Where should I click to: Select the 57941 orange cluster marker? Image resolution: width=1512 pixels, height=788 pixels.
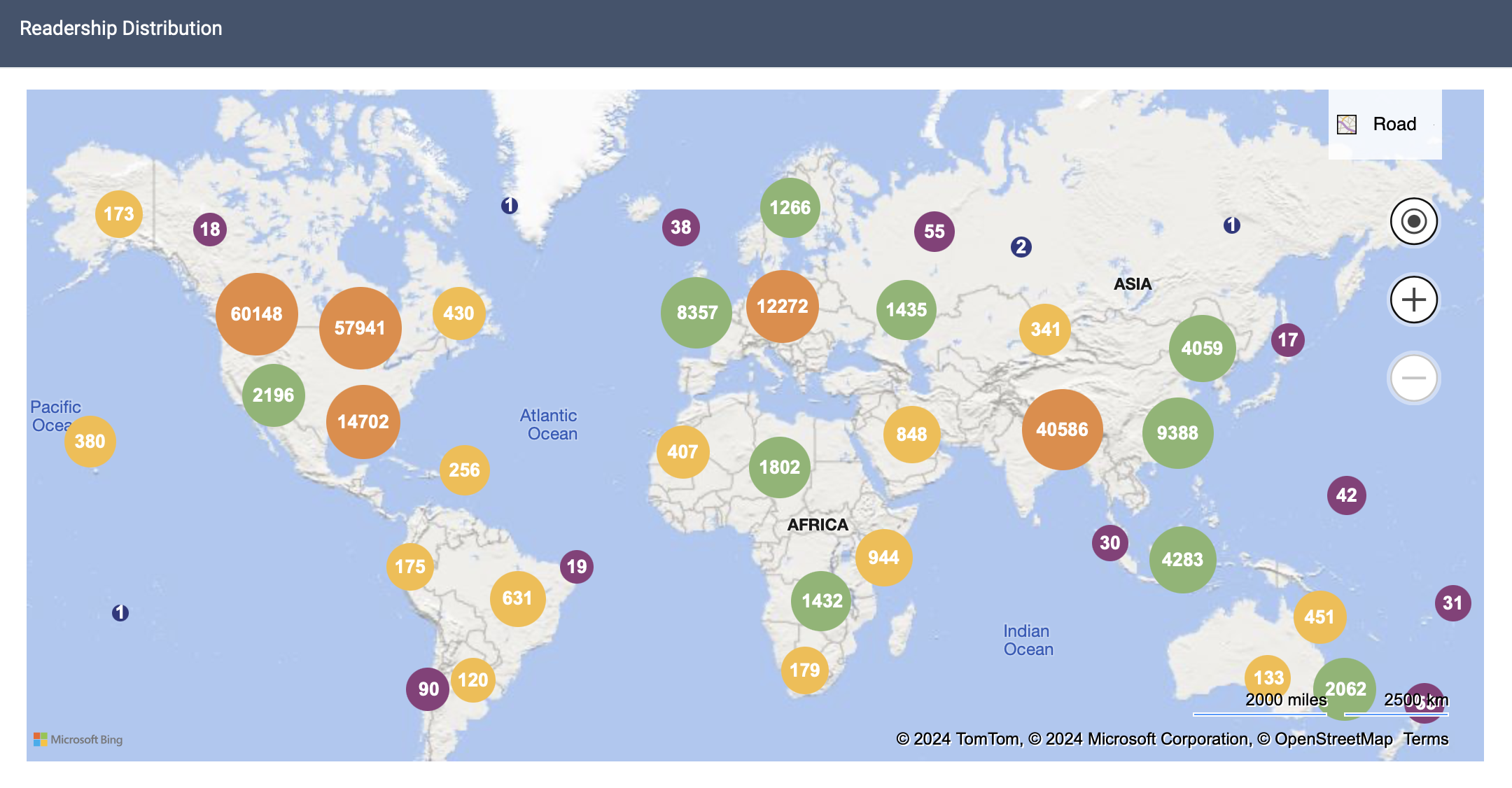[360, 328]
